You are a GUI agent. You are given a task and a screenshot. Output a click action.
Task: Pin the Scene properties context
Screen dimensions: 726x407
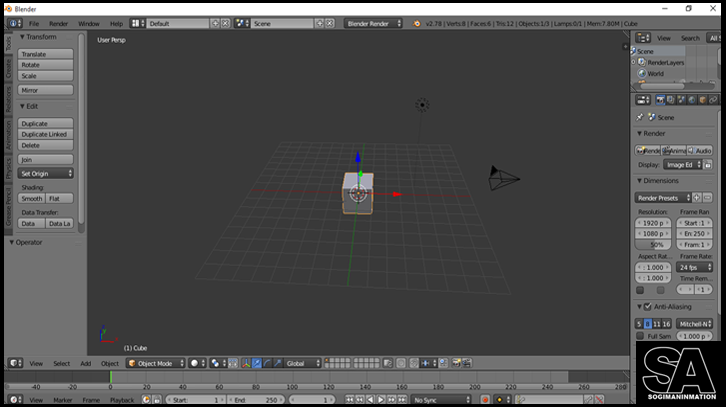(x=640, y=117)
